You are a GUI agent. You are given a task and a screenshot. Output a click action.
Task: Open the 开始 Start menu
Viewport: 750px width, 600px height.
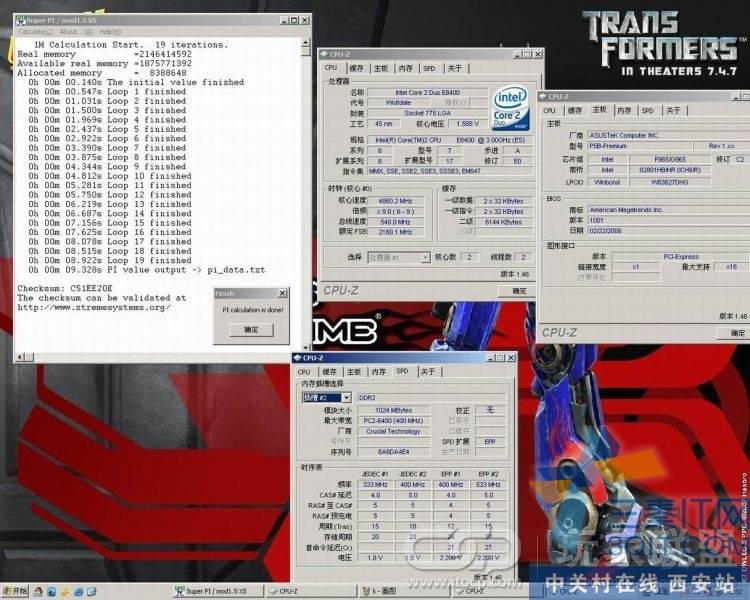pyautogui.click(x=15, y=591)
